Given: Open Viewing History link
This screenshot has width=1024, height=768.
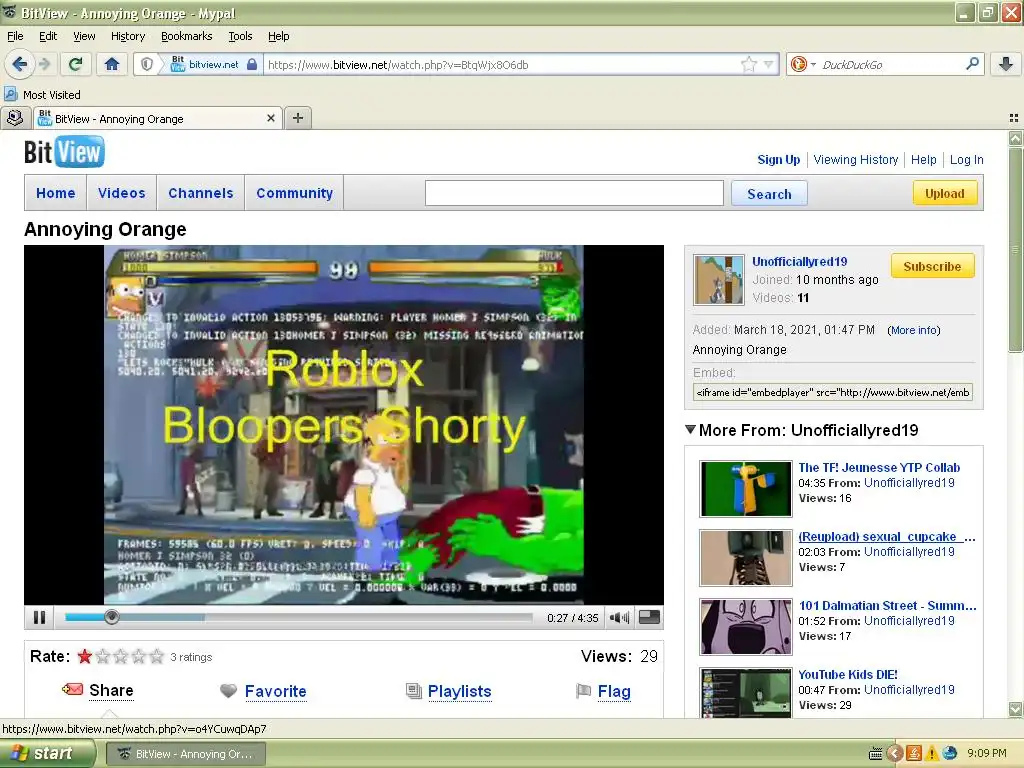Looking at the screenshot, I should click(856, 159).
